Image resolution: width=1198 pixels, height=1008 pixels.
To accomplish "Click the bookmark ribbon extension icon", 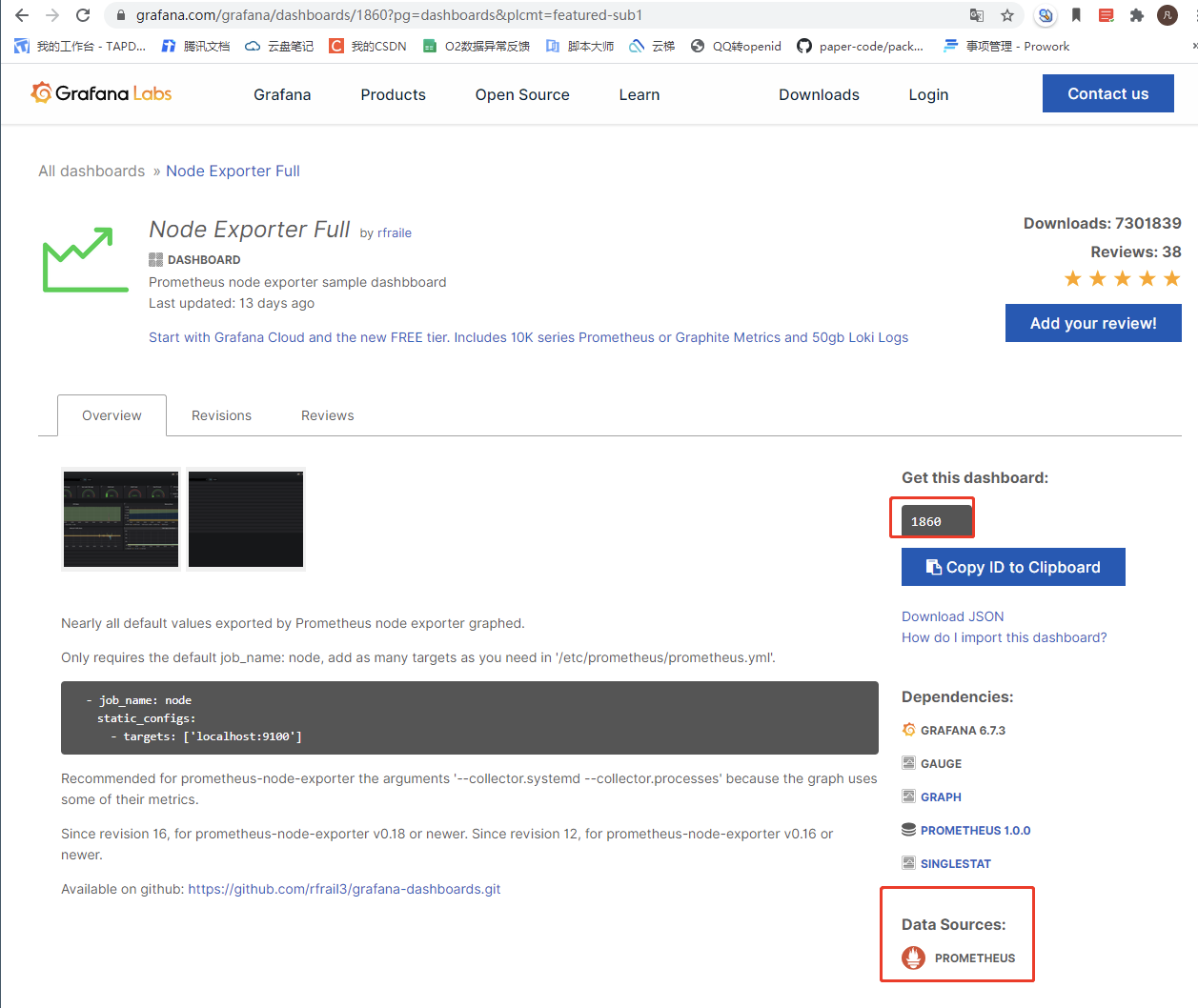I will [x=1076, y=15].
